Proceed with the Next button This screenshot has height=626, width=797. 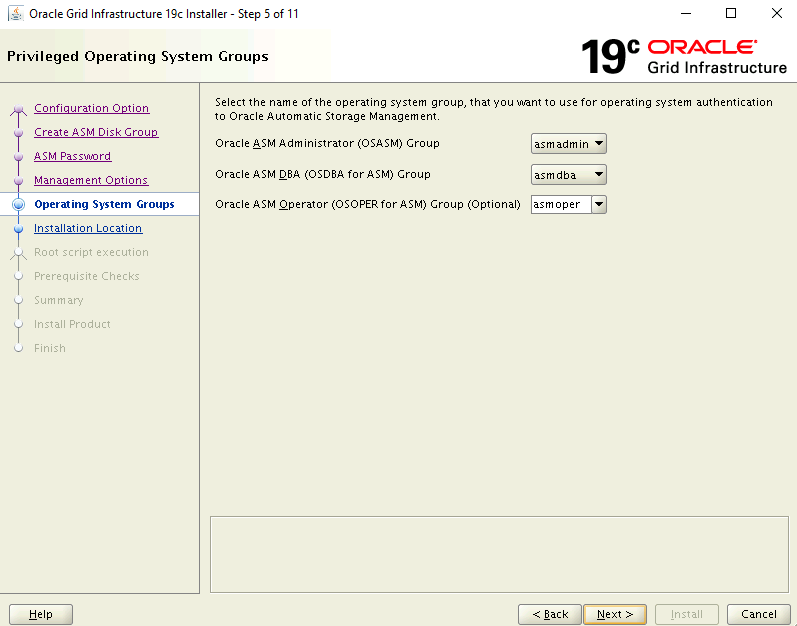[615, 614]
